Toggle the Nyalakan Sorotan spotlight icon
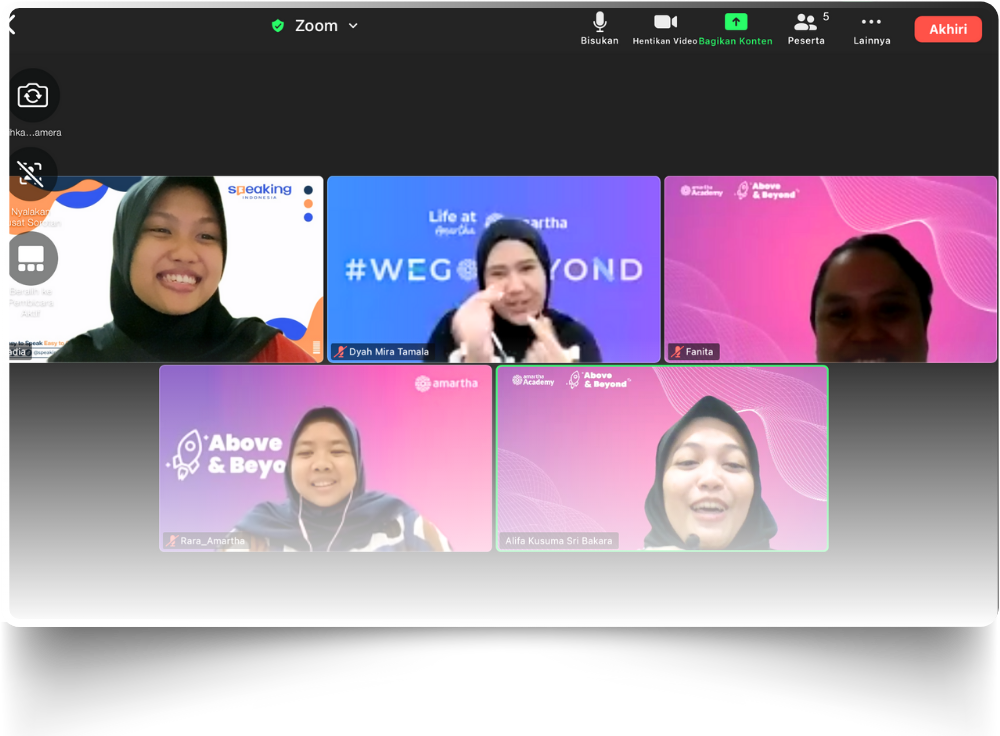This screenshot has height=736, width=1000. (x=30, y=173)
